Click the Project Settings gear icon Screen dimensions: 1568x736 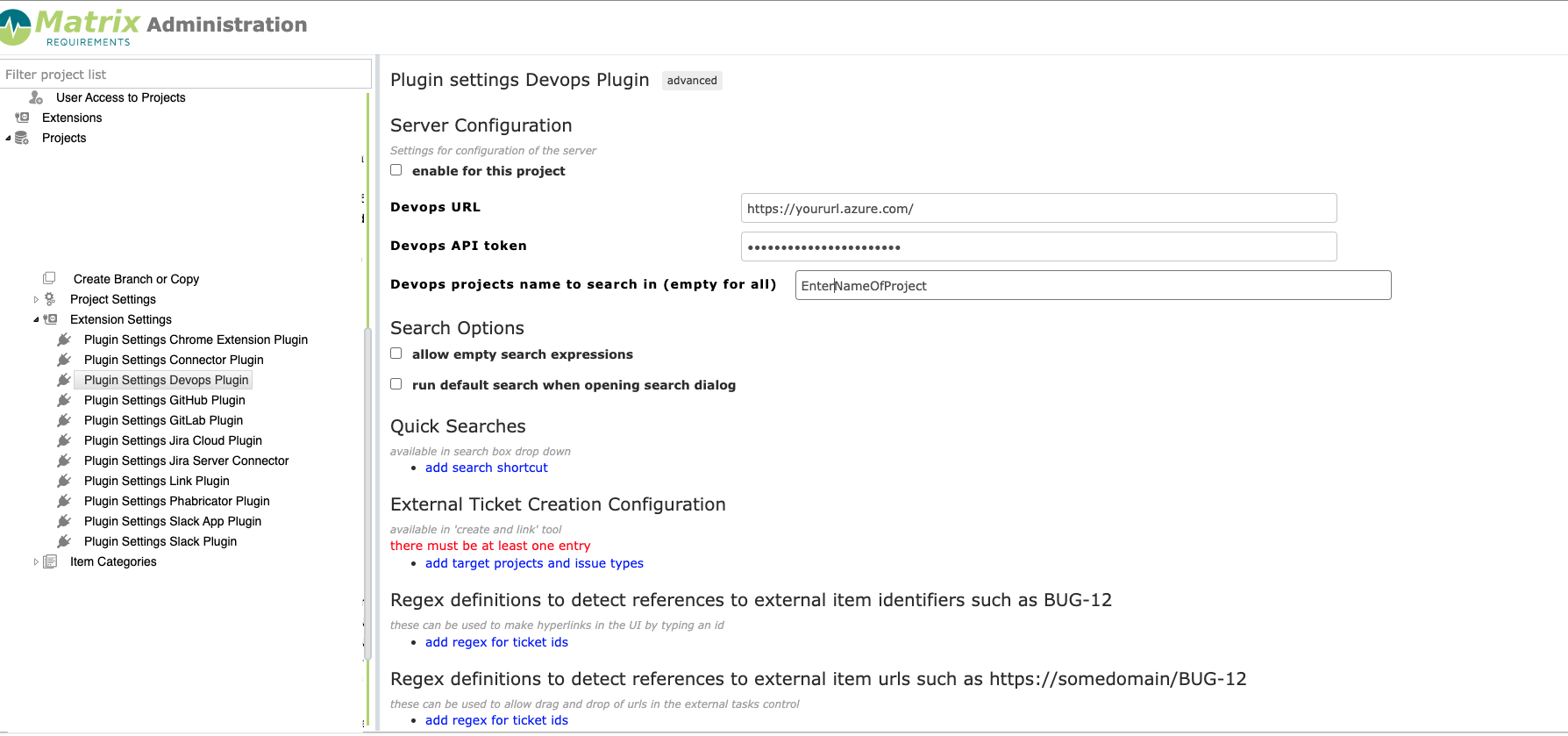tap(50, 299)
